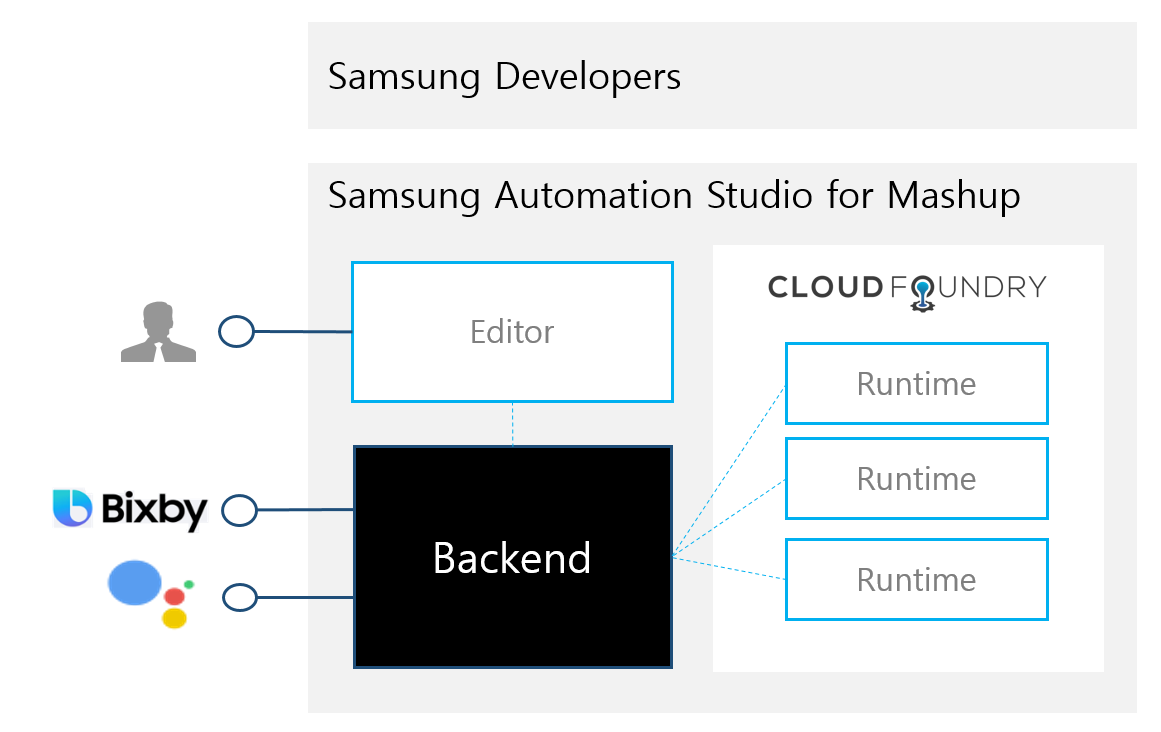Select the Editor box
Screen dimensions: 1161x732
pyautogui.click(x=512, y=332)
